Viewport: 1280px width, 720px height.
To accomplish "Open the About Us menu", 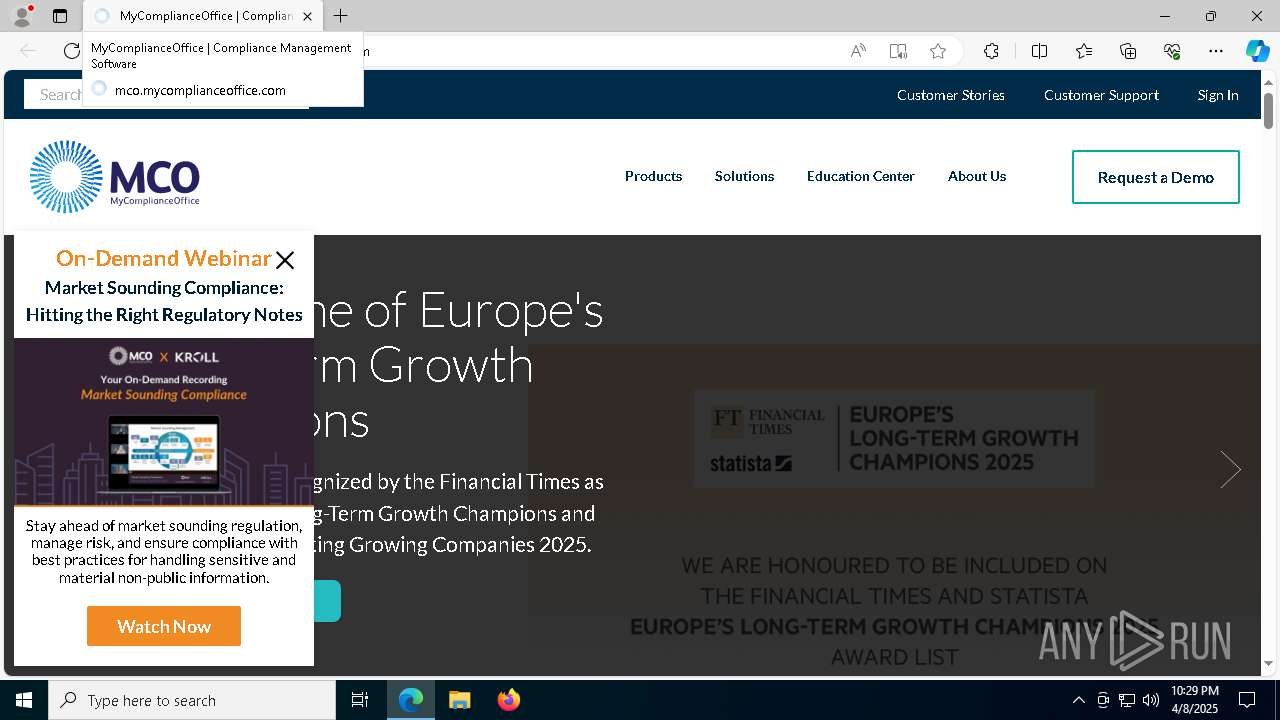I will [x=977, y=176].
